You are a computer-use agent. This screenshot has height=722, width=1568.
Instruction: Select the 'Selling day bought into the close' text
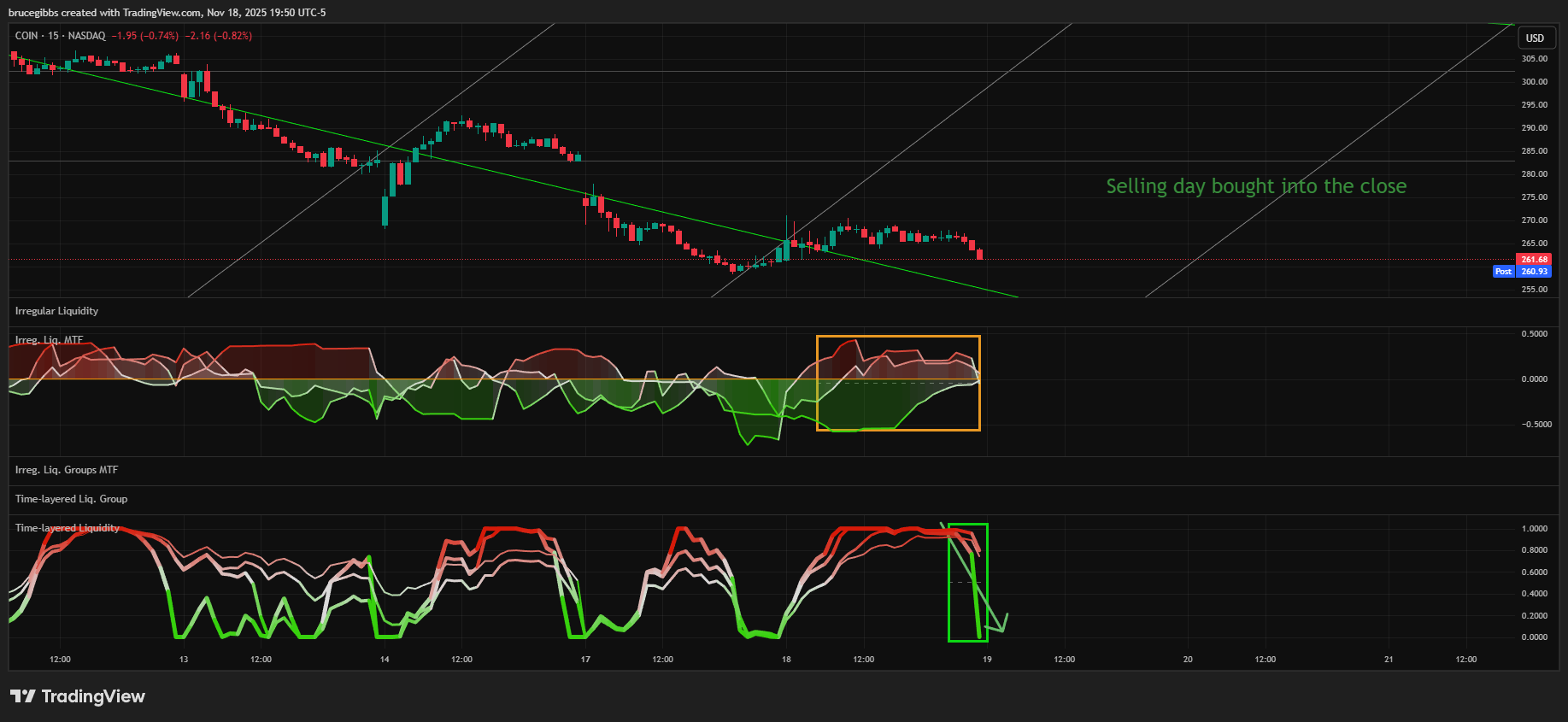click(1255, 186)
